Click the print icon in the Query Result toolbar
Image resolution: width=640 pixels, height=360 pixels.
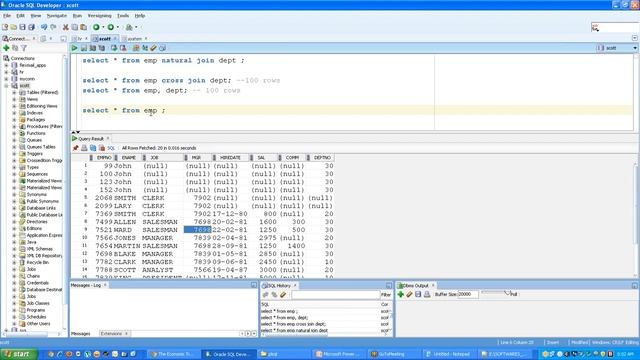84,148
